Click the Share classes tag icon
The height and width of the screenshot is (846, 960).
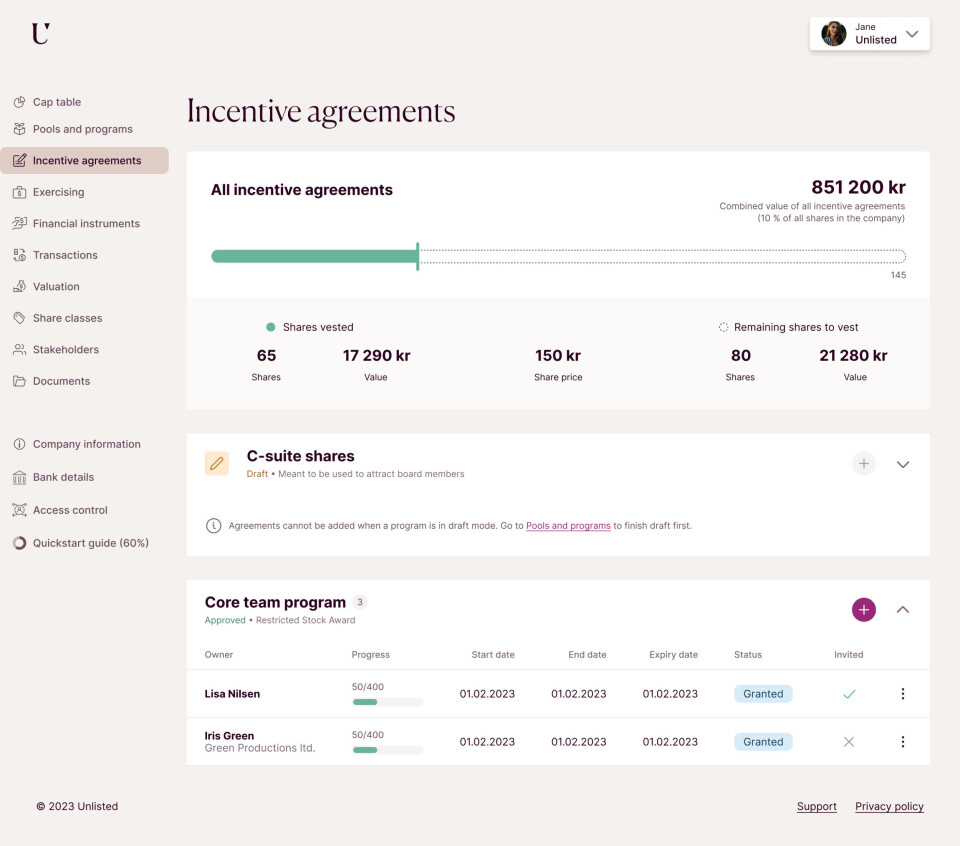click(19, 318)
